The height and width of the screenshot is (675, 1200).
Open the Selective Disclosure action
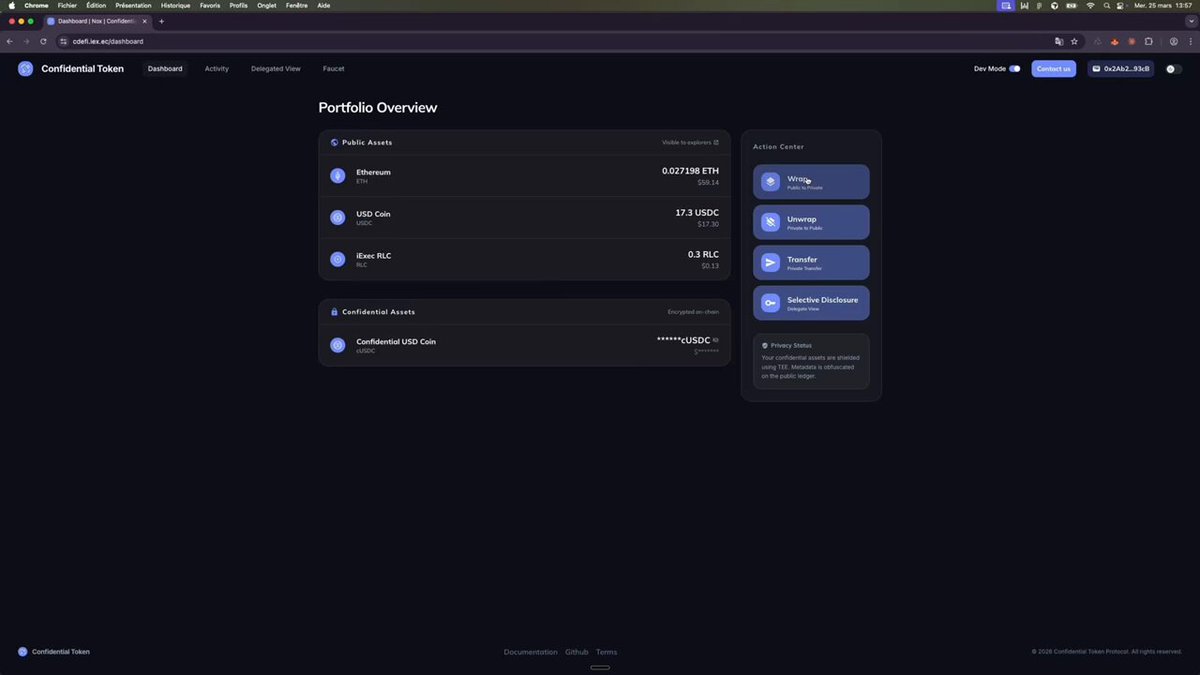(811, 303)
